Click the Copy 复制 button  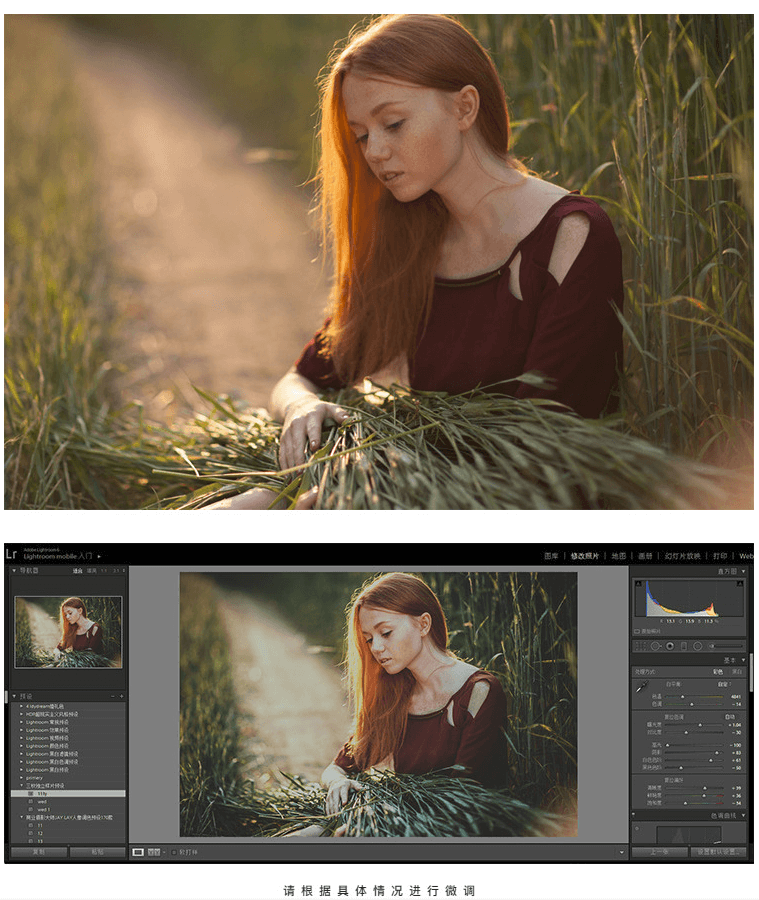point(39,852)
